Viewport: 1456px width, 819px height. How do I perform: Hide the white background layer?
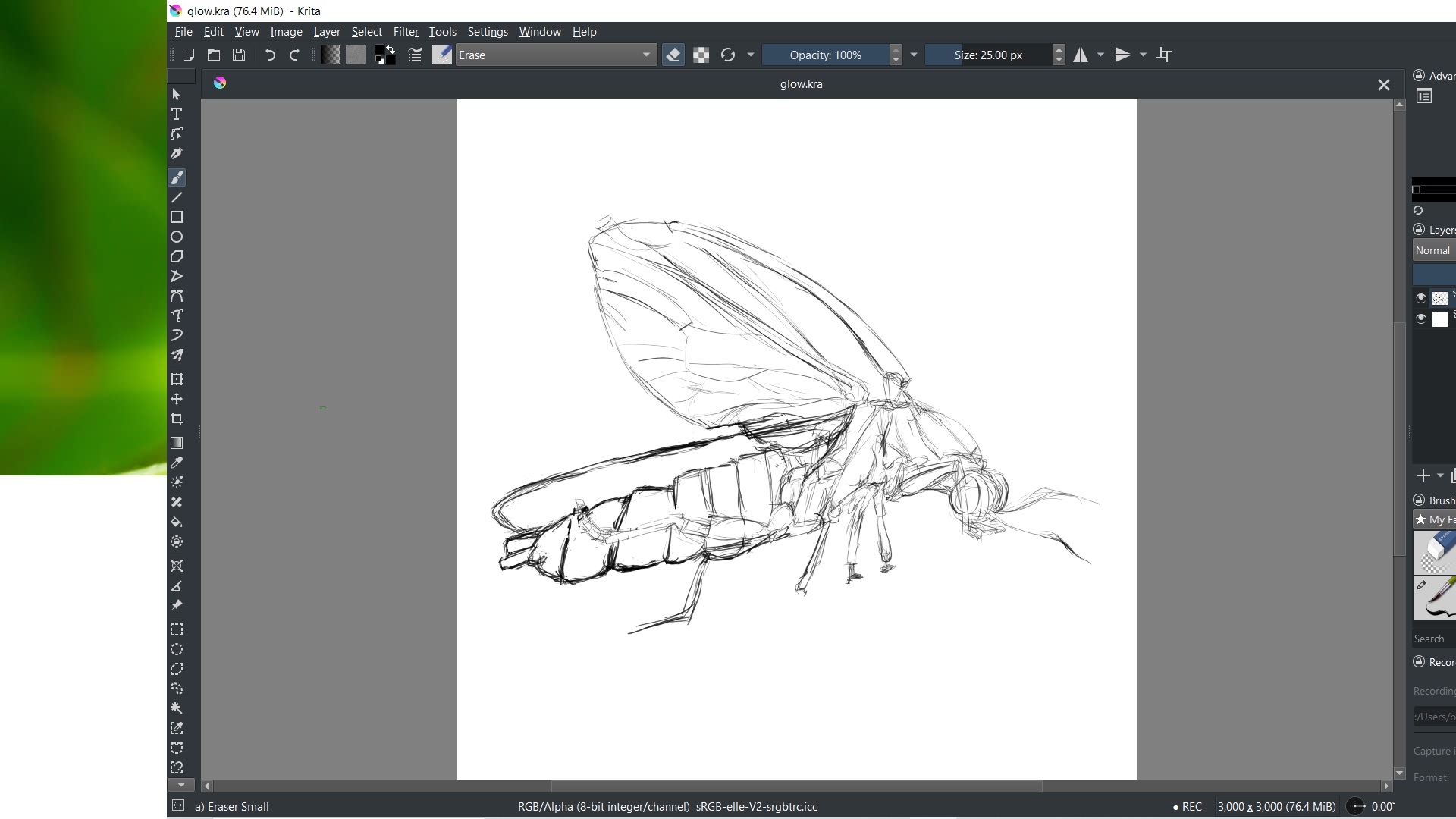pos(1421,318)
